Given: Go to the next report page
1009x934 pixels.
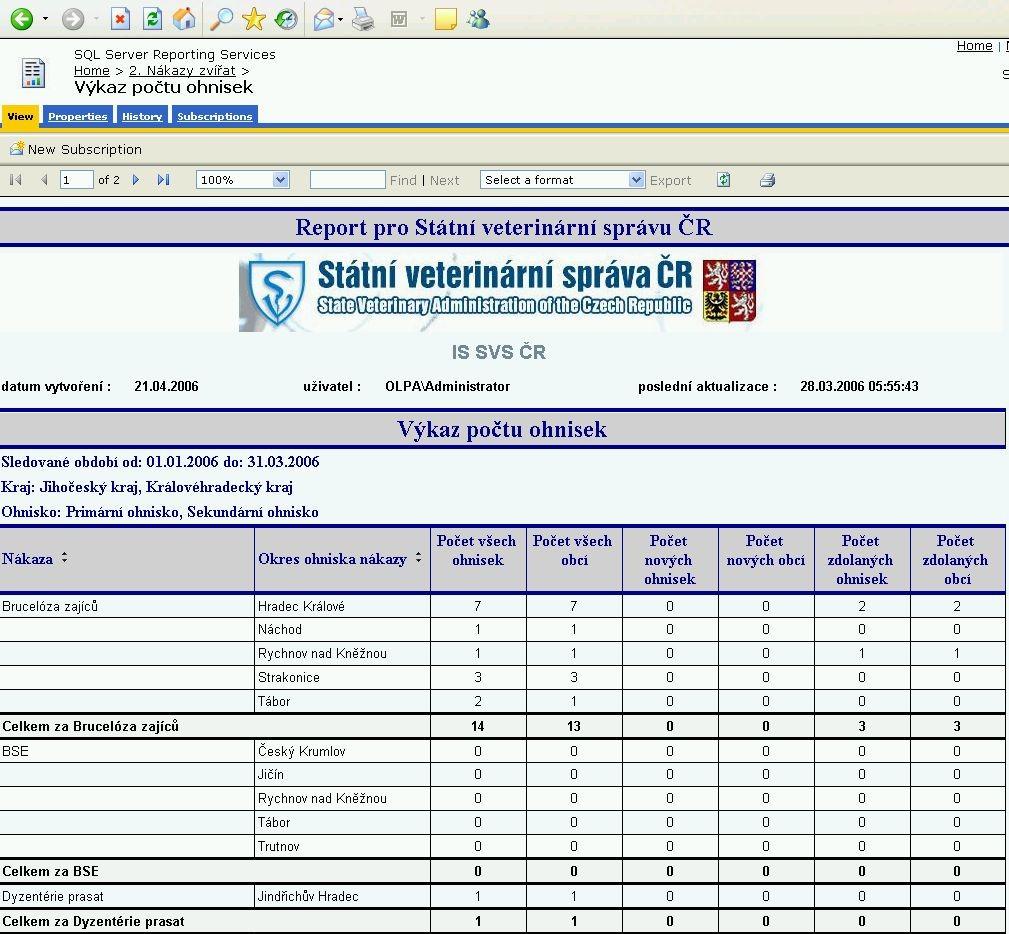Looking at the screenshot, I should (136, 180).
